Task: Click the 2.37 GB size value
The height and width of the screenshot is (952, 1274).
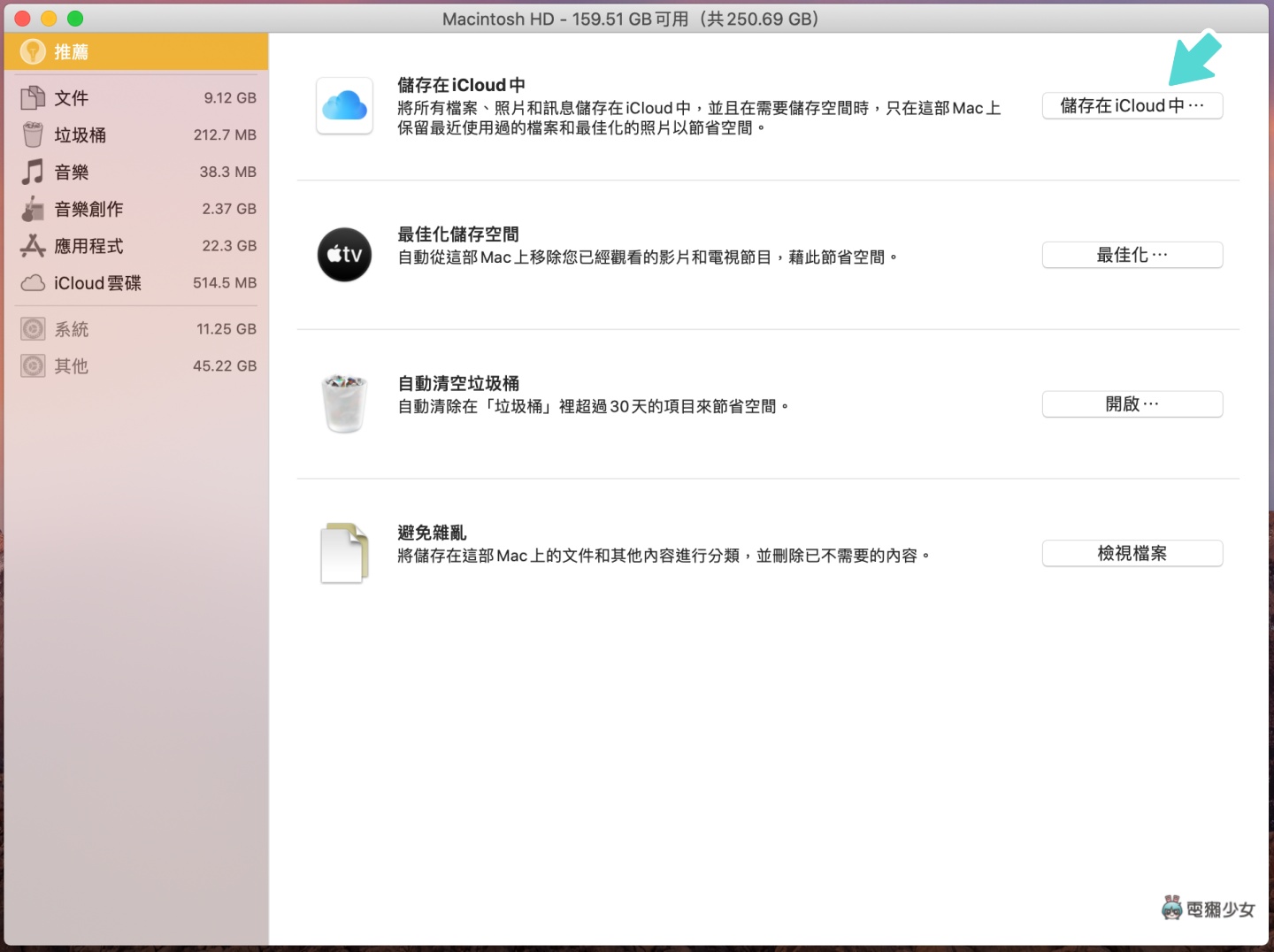Action: coord(229,209)
